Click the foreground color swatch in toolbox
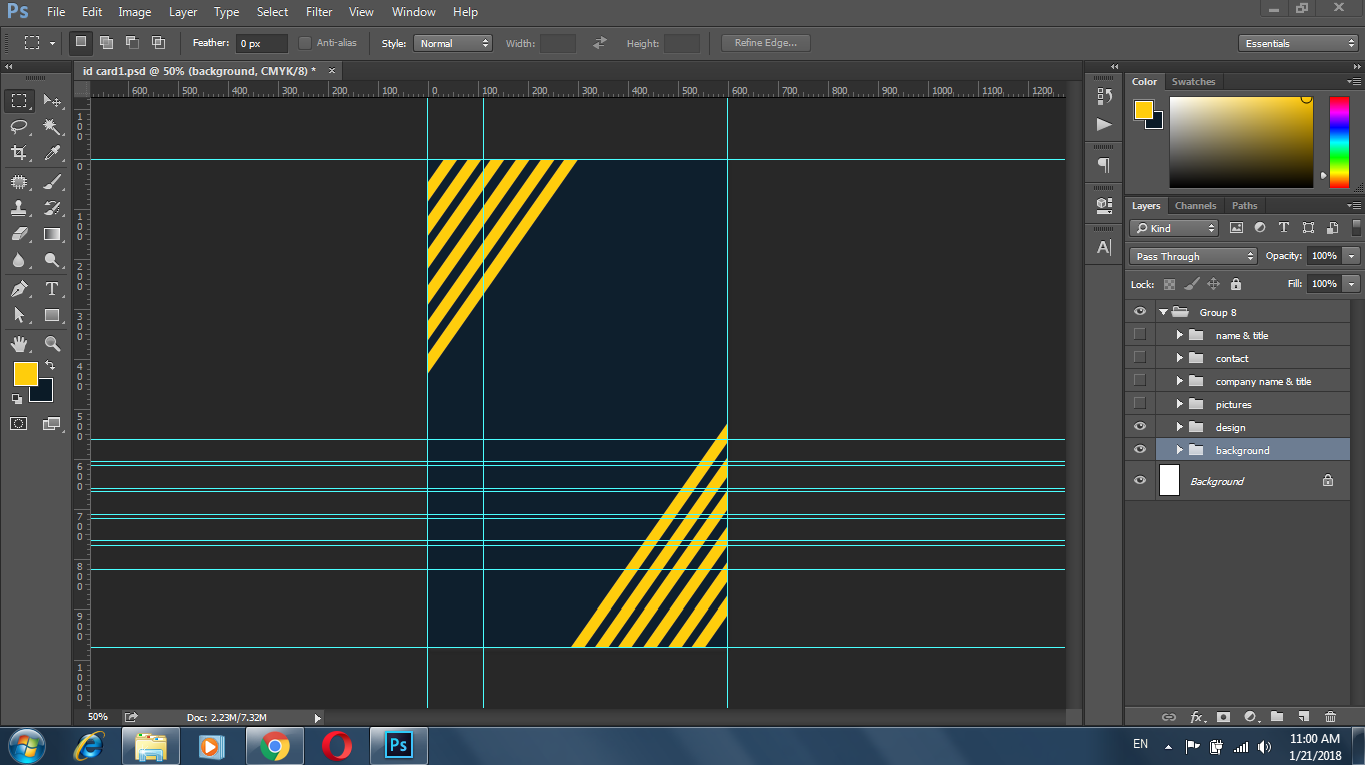 pos(25,374)
